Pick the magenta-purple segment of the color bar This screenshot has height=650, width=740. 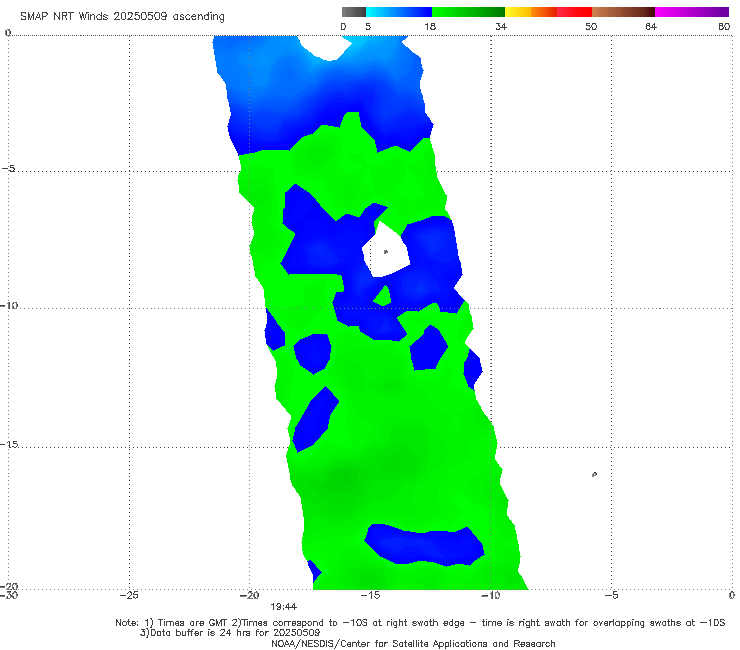tap(692, 12)
